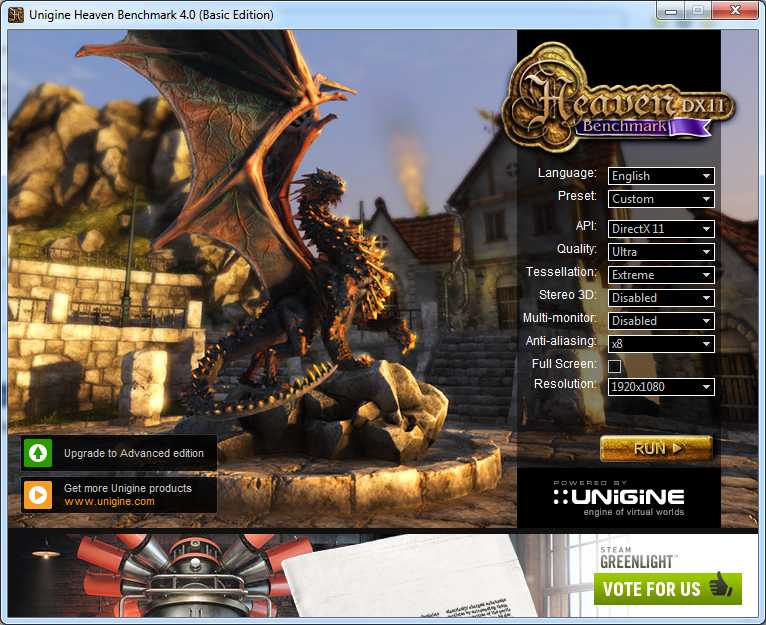Click the Full Screen label
This screenshot has height=625, width=766.
click(564, 364)
